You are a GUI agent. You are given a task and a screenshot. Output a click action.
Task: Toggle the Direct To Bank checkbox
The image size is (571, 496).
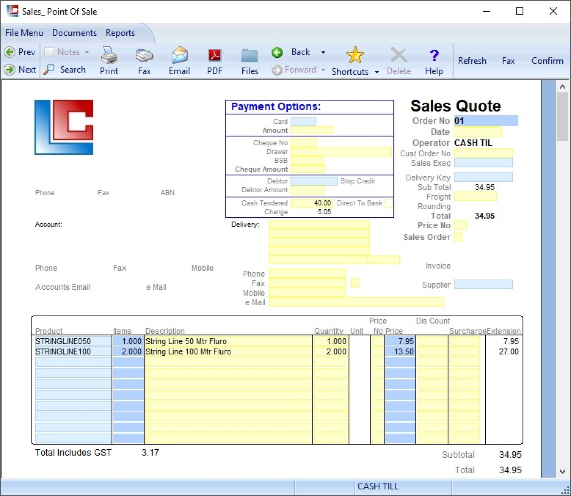click(x=389, y=203)
